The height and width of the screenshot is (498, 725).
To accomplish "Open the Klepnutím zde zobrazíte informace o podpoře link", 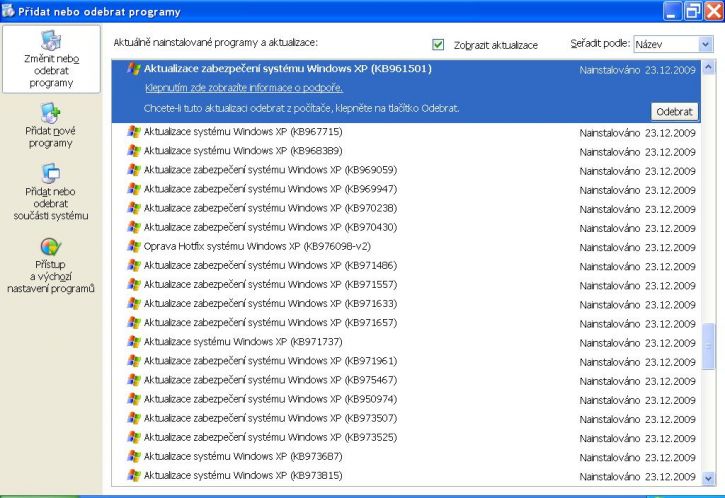I will click(x=244, y=88).
